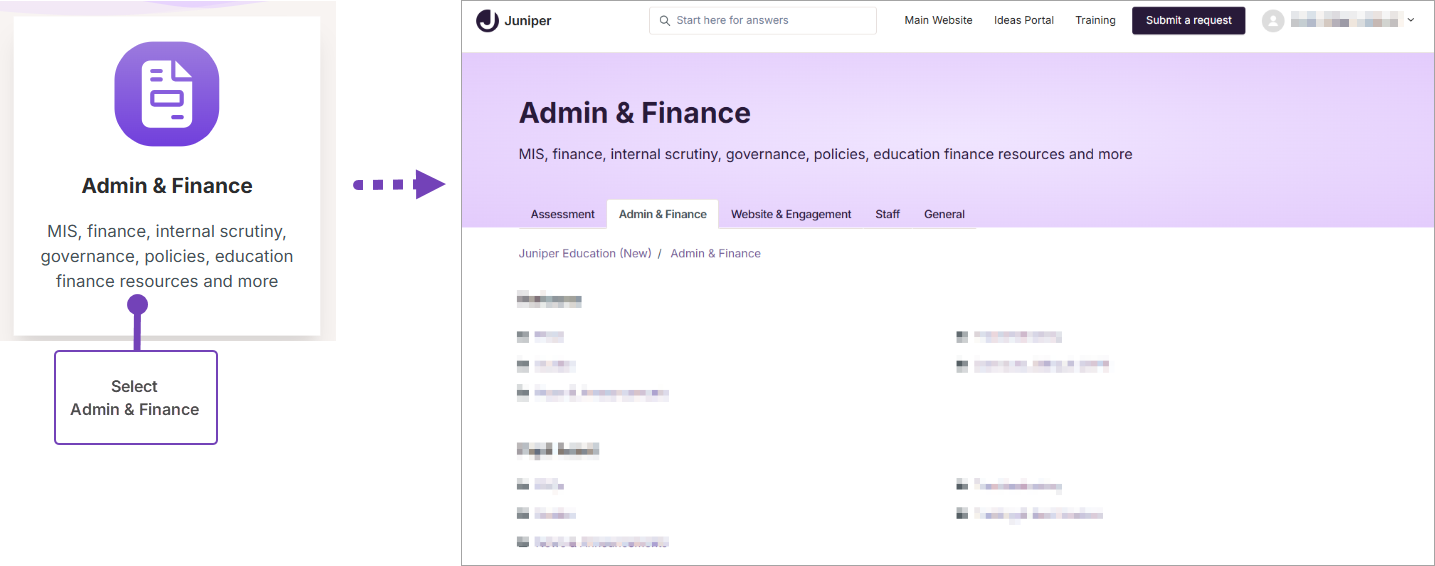Image resolution: width=1435 pixels, height=566 pixels.
Task: Open the Staff tab
Action: pyautogui.click(x=888, y=214)
